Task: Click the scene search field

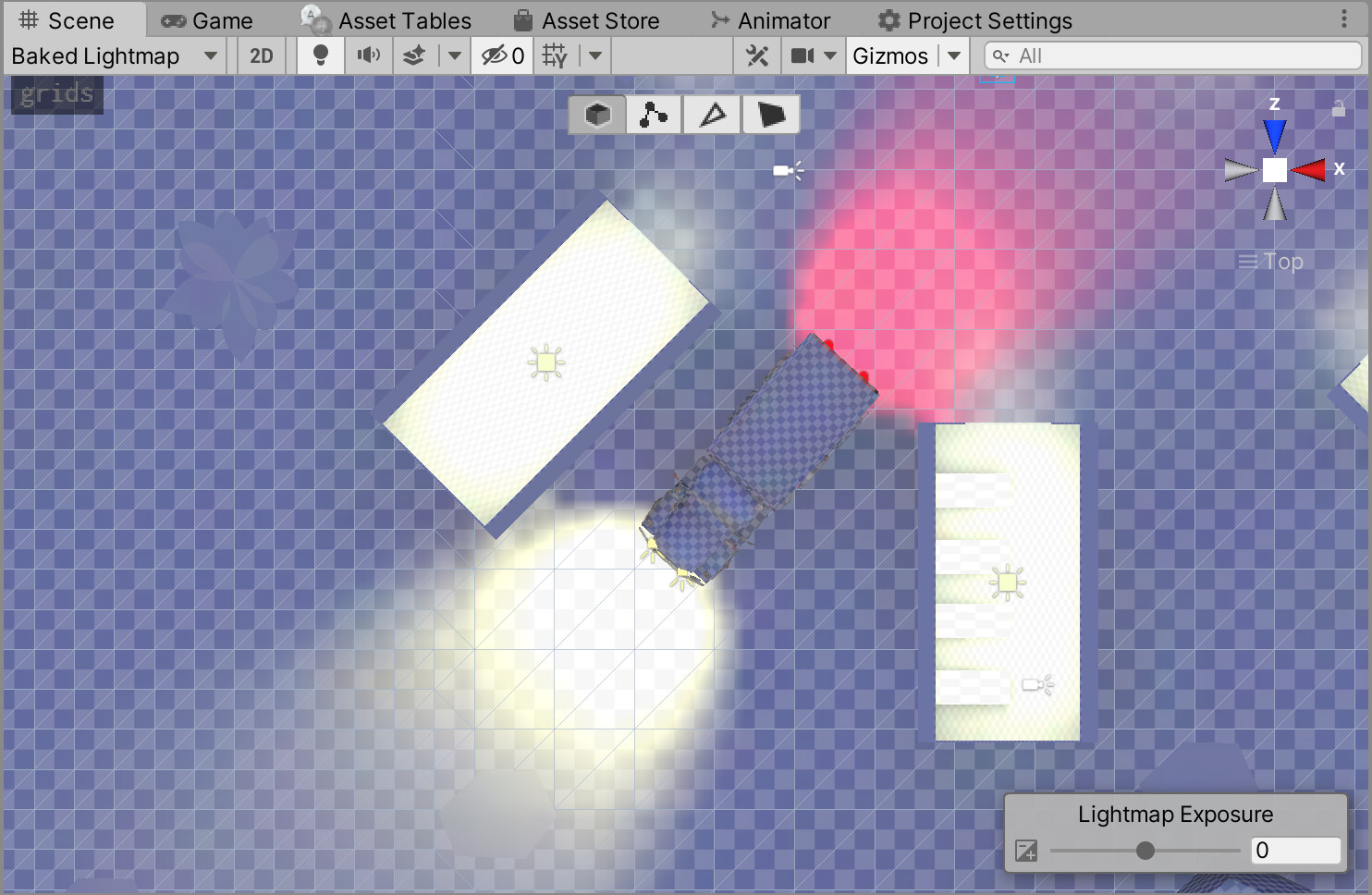Action: (x=1173, y=56)
